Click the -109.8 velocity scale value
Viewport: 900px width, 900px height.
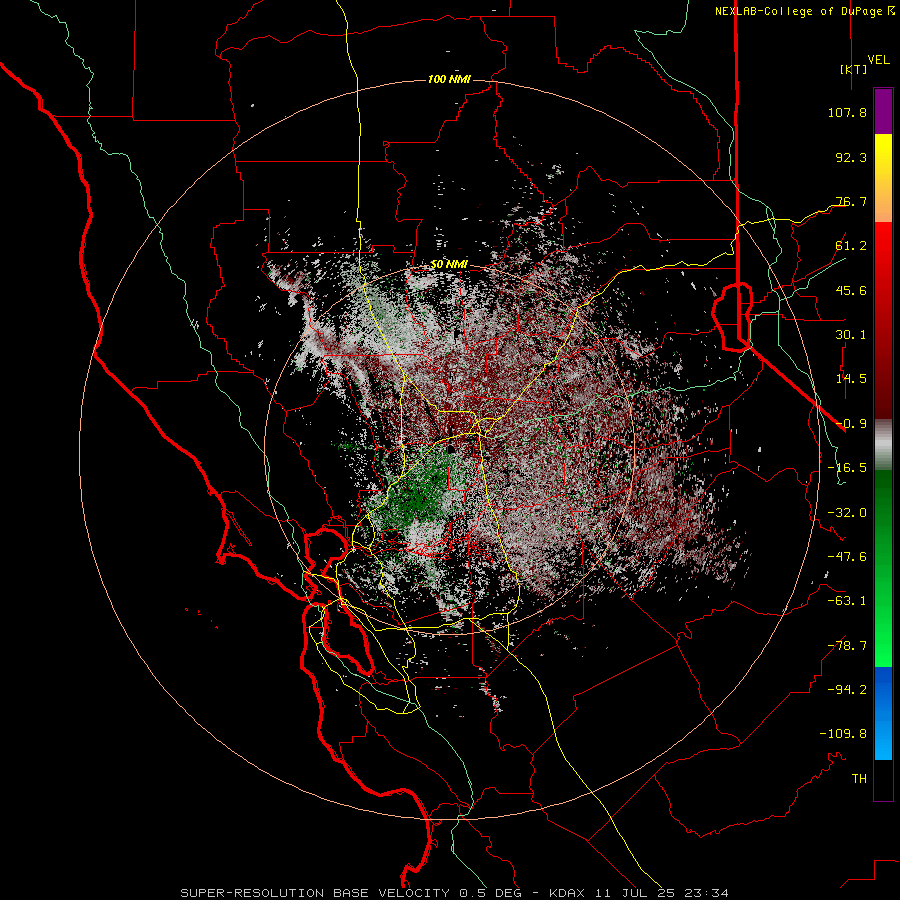pos(843,734)
